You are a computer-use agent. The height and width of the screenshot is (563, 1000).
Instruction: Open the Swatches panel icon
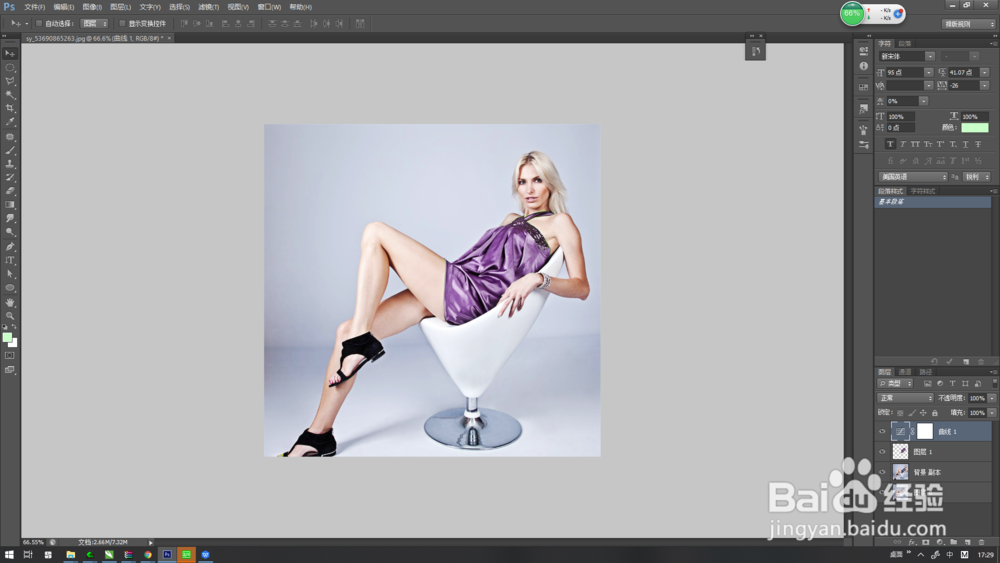point(864,87)
